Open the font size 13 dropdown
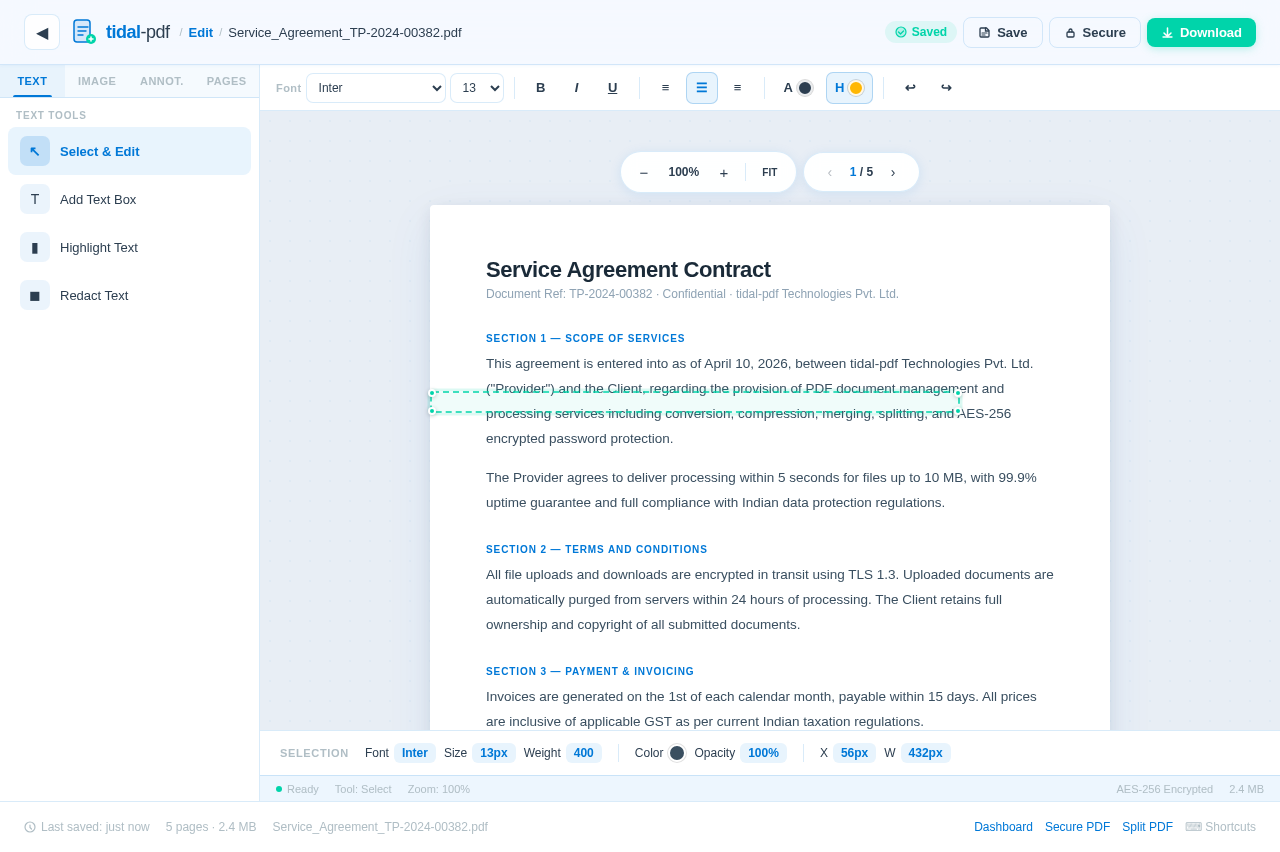 coord(477,88)
